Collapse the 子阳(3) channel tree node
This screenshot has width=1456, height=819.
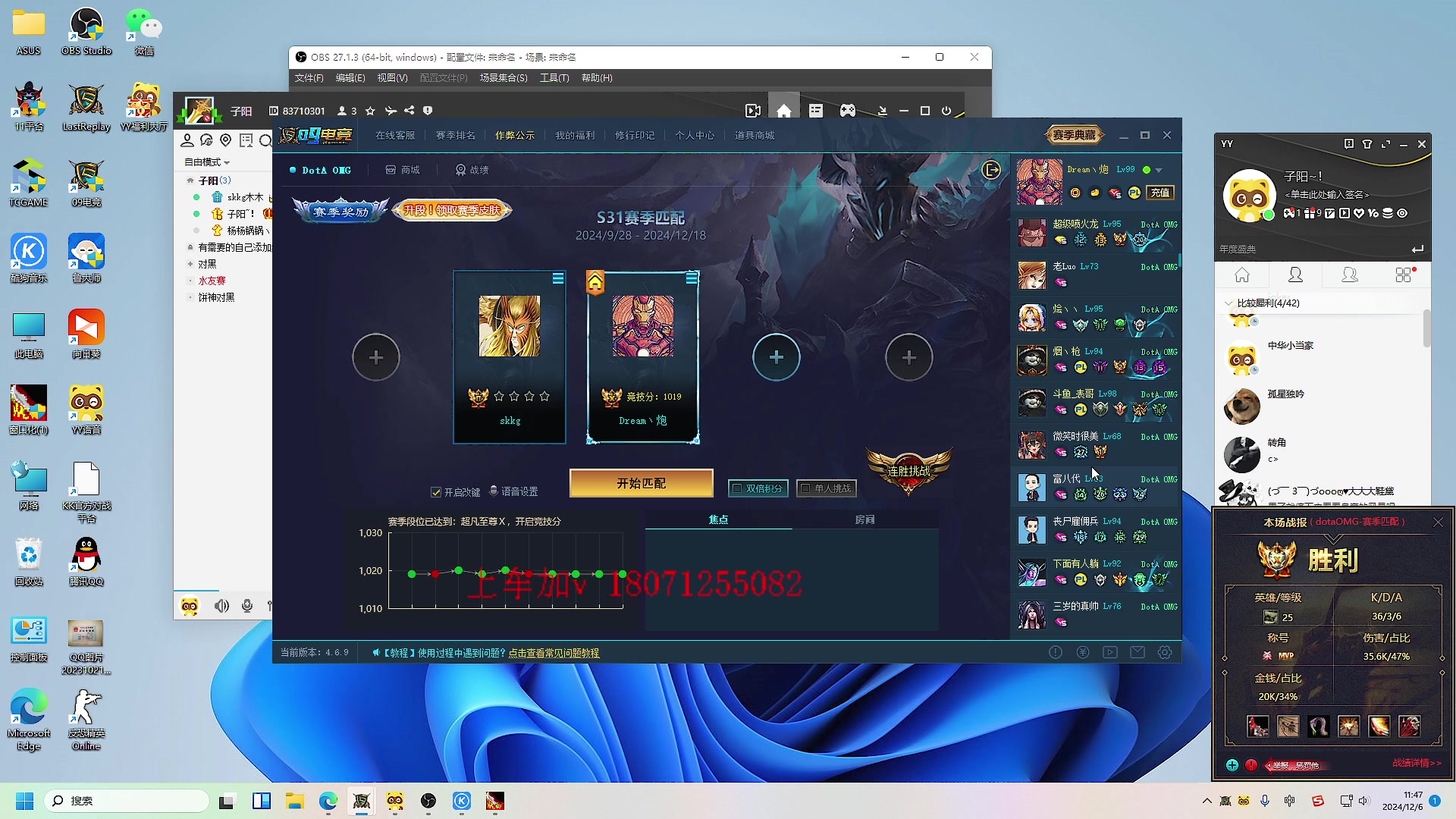190,180
